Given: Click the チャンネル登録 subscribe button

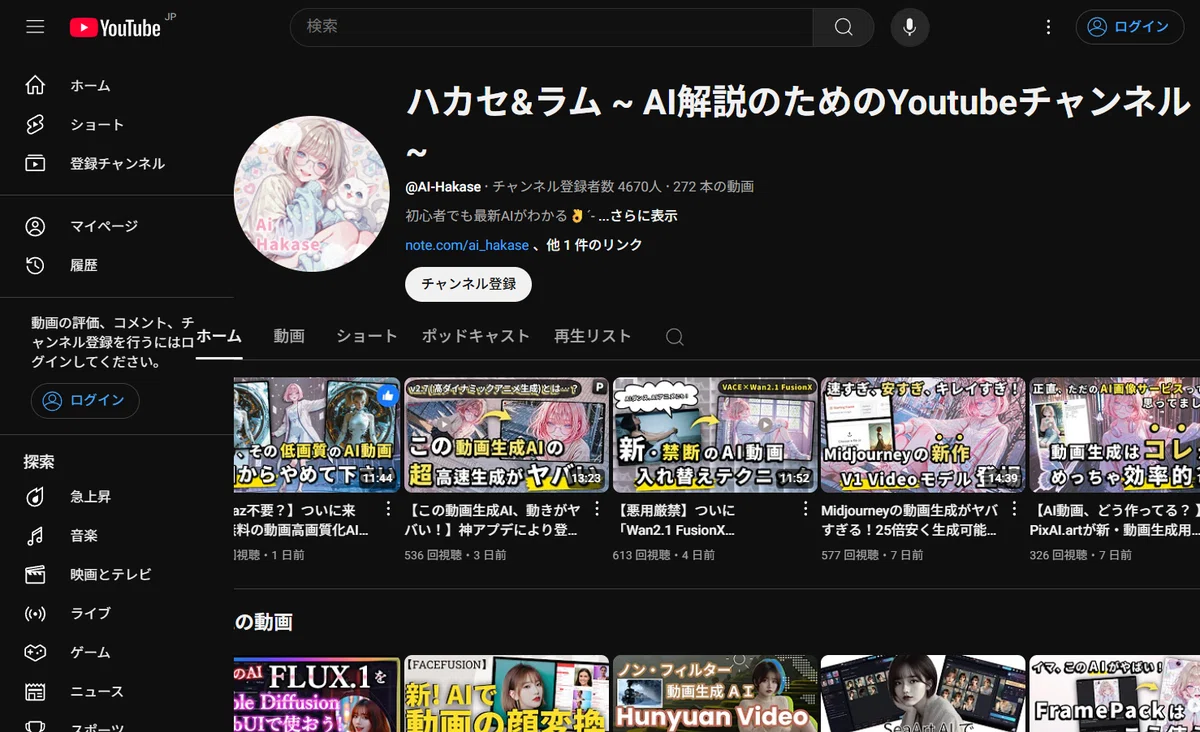Looking at the screenshot, I should coord(468,284).
